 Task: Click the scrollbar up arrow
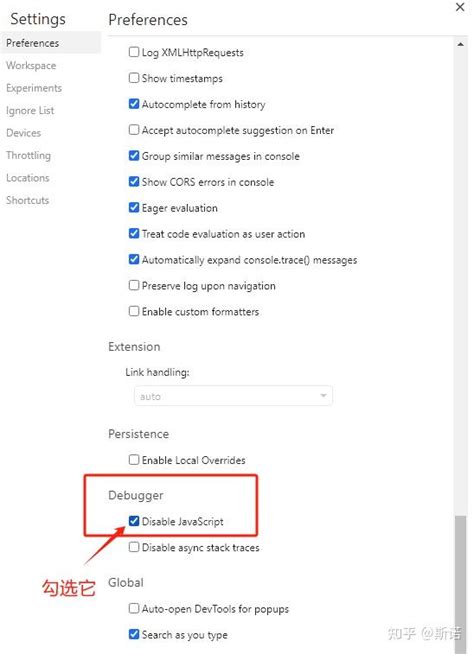coord(461,44)
